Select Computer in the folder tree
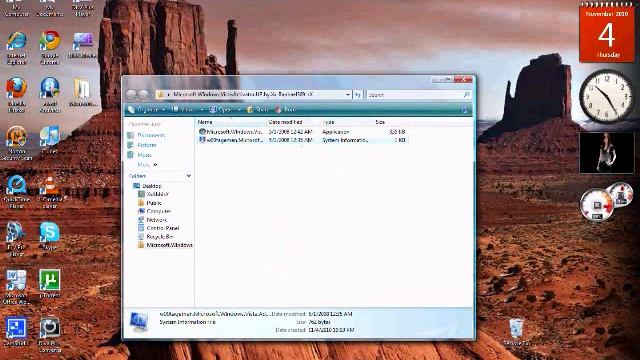 tap(158, 211)
